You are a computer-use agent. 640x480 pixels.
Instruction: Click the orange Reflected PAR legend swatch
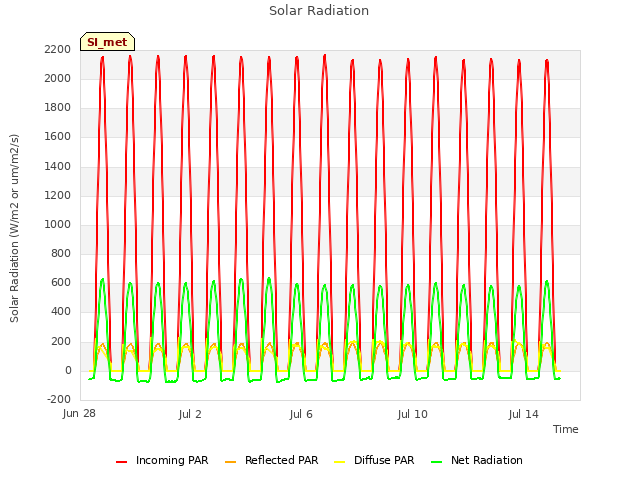tap(231, 462)
